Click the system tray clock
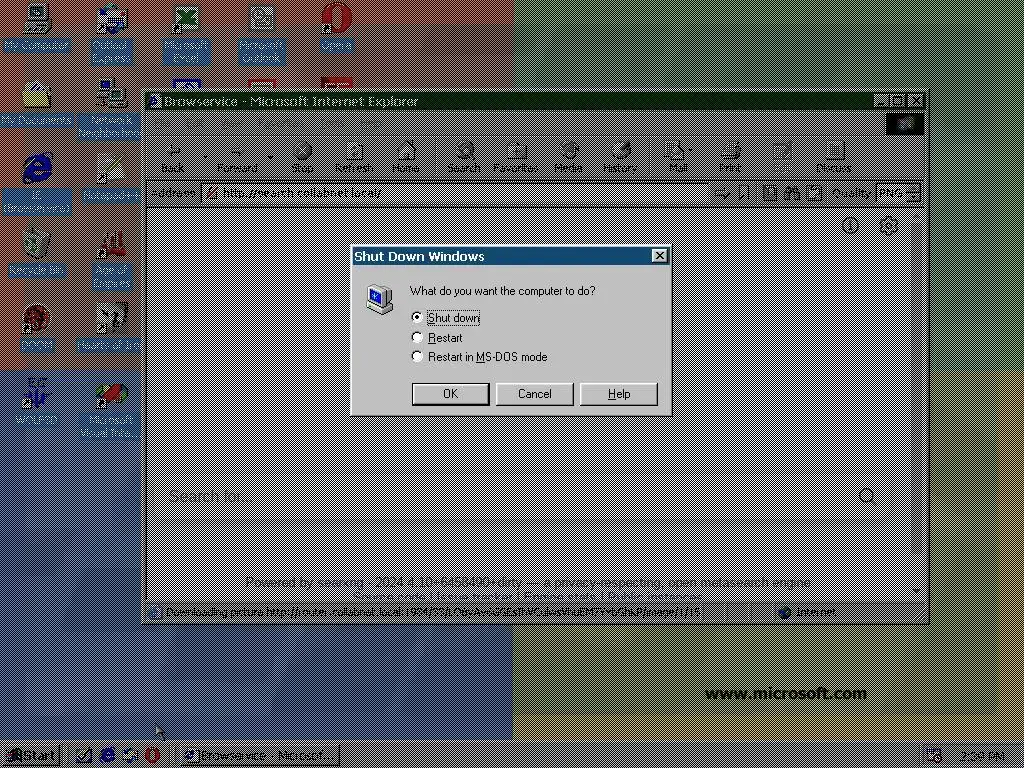The image size is (1024, 768). pos(982,756)
